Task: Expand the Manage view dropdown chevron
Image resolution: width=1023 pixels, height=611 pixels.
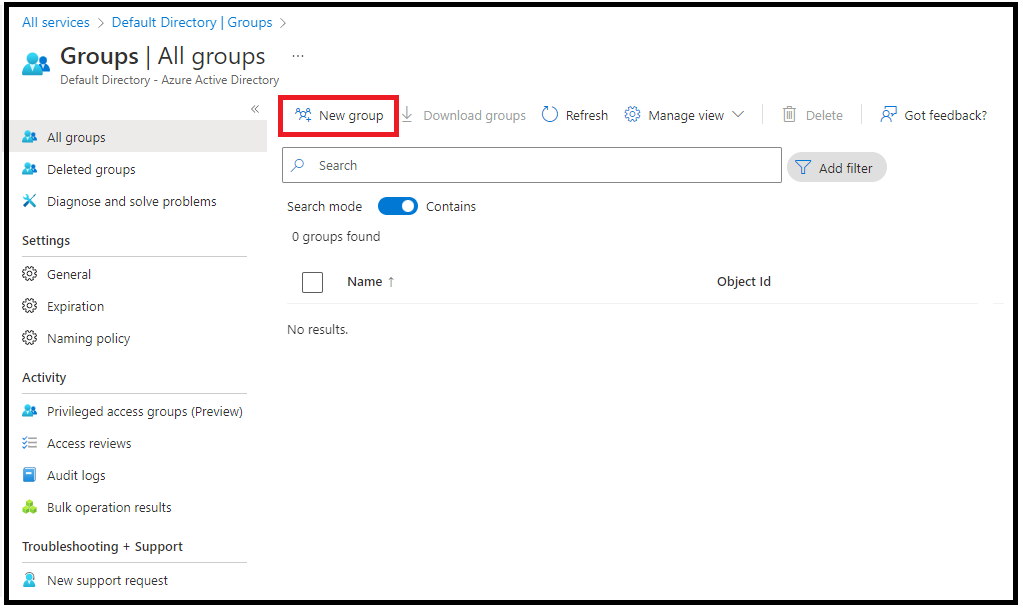Action: click(x=738, y=115)
